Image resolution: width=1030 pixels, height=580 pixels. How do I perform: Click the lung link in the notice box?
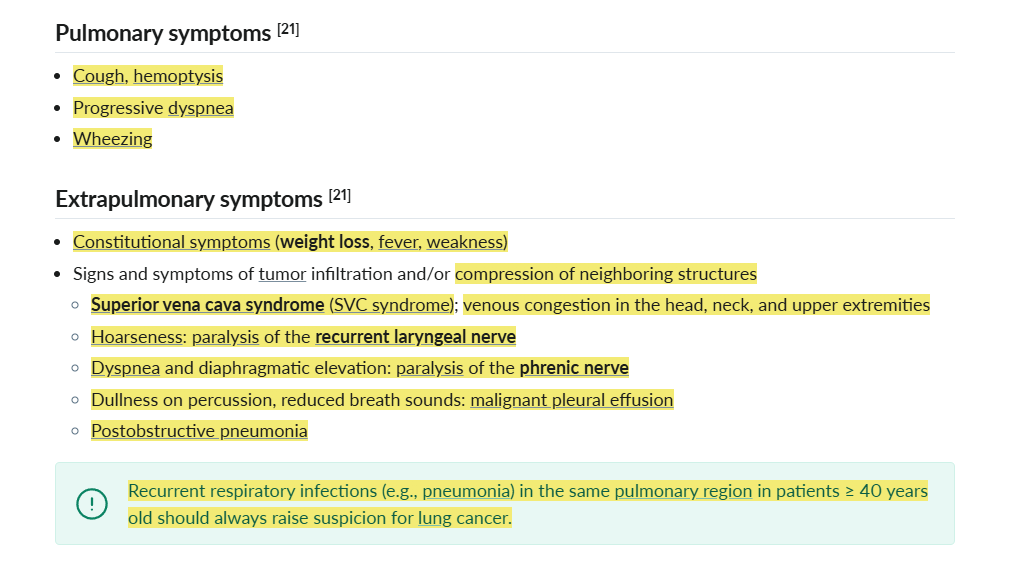(435, 518)
